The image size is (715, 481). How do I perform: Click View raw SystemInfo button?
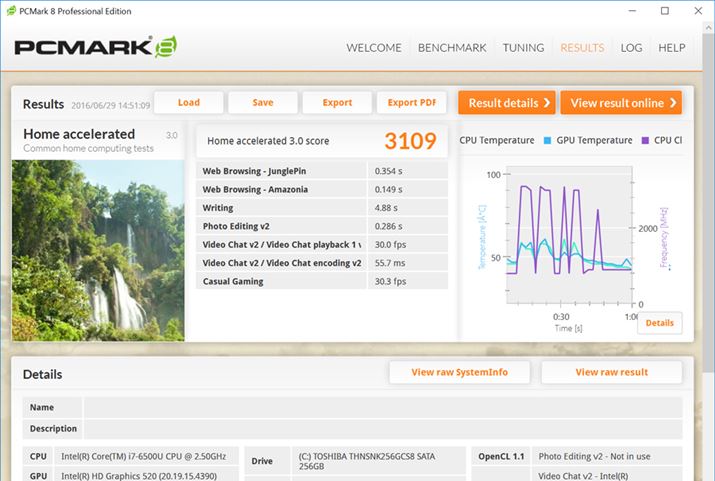click(x=460, y=372)
